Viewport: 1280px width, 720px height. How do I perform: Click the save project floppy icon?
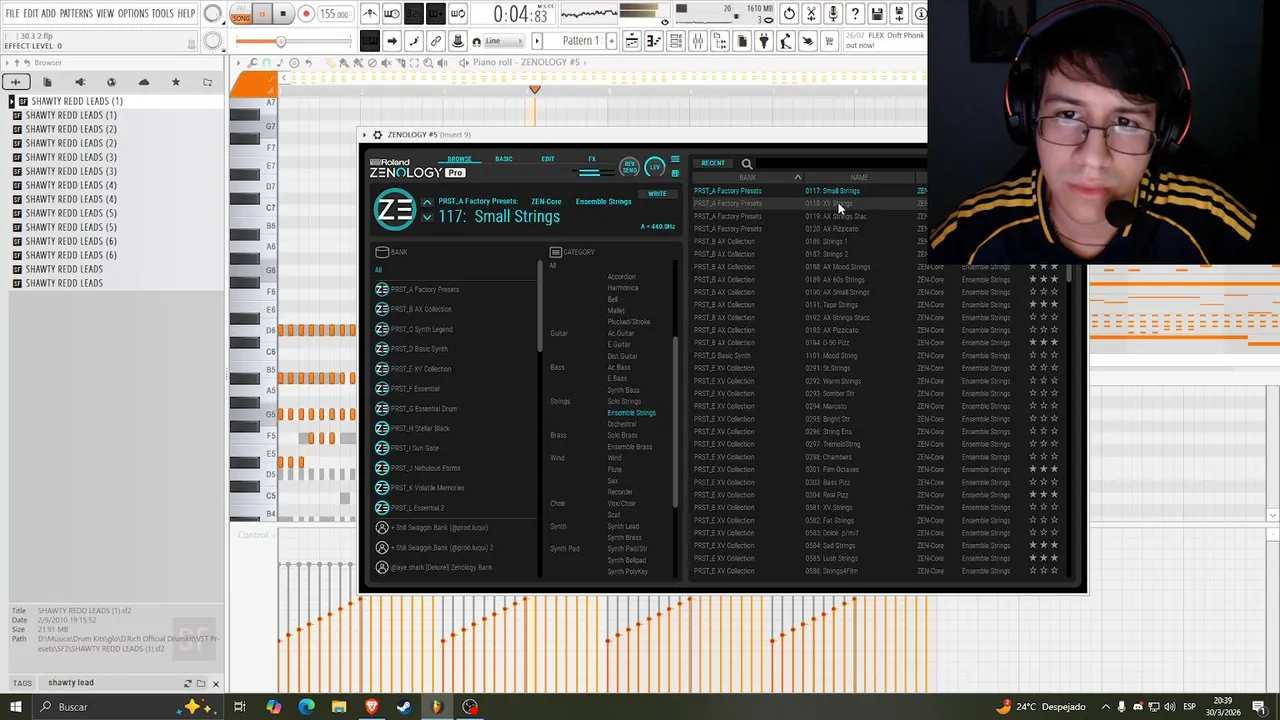[877, 14]
